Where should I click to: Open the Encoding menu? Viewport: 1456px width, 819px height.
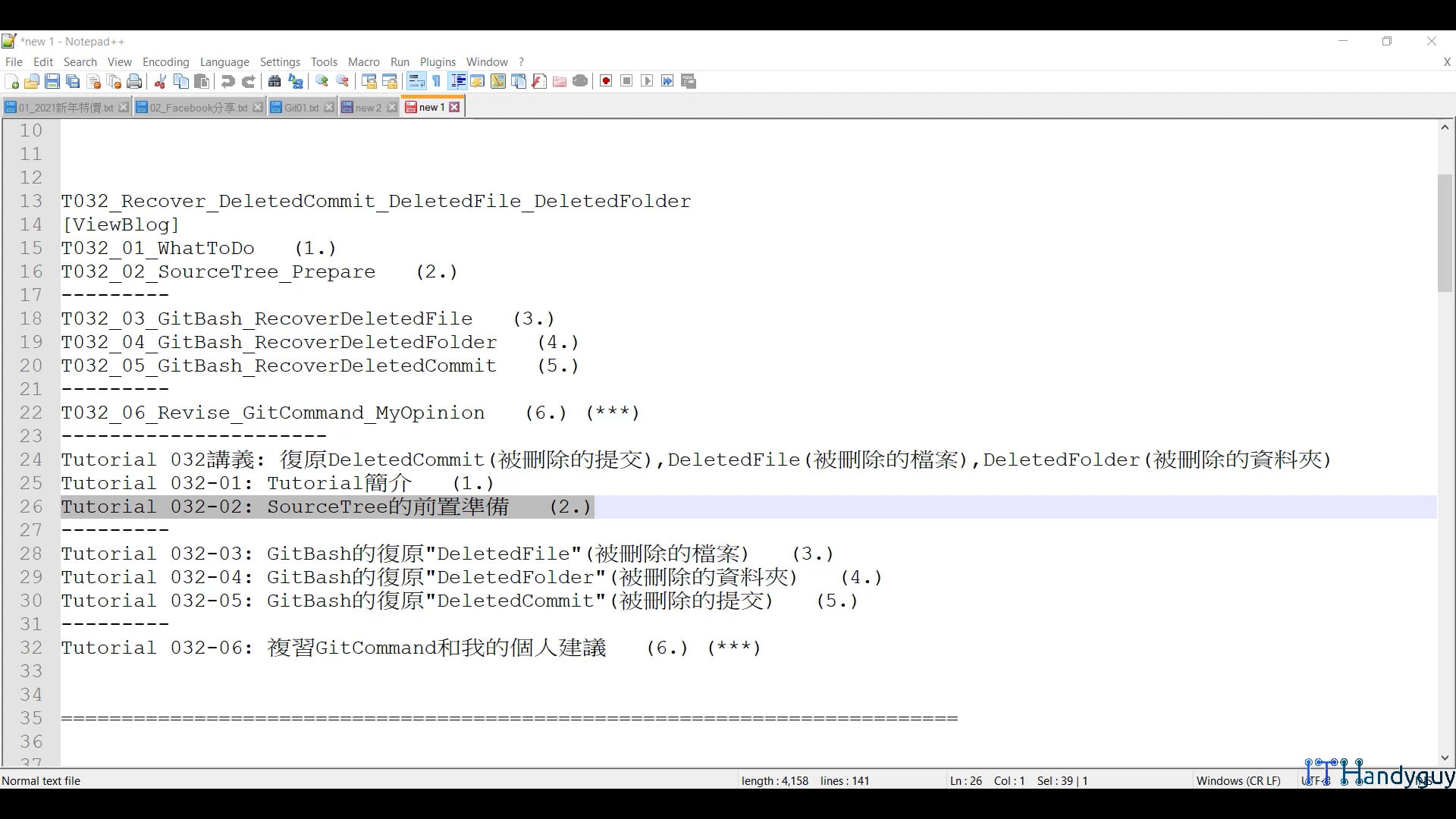165,61
